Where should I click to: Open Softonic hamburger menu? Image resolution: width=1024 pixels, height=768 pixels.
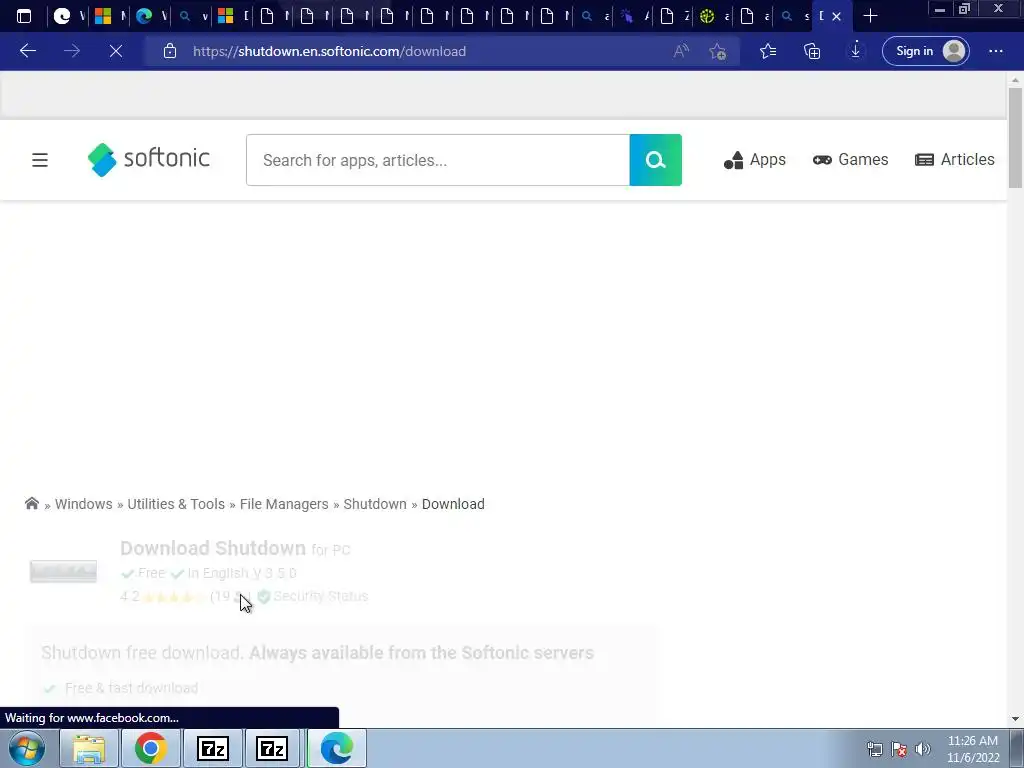(40, 160)
